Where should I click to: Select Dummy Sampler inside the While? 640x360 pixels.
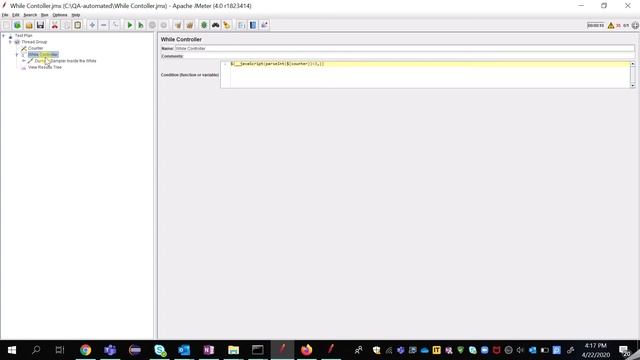pos(65,61)
